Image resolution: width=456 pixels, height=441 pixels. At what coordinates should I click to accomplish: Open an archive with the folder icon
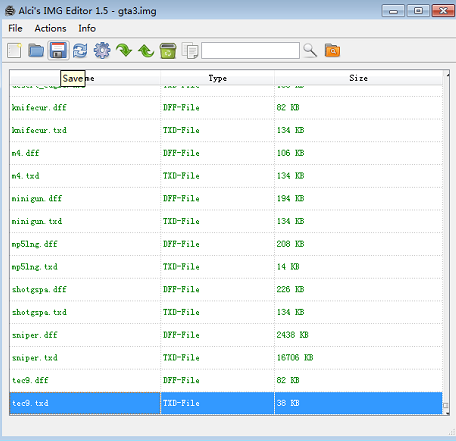tap(36, 51)
